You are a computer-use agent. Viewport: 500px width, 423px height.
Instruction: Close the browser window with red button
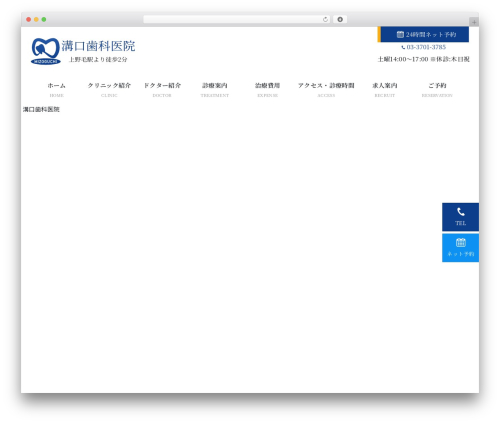tap(29, 19)
